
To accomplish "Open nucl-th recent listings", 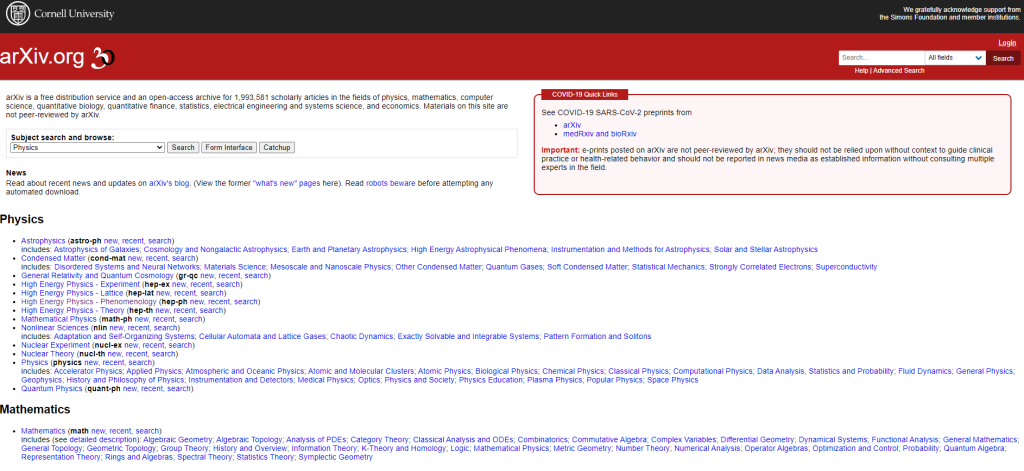I will click(x=138, y=354).
